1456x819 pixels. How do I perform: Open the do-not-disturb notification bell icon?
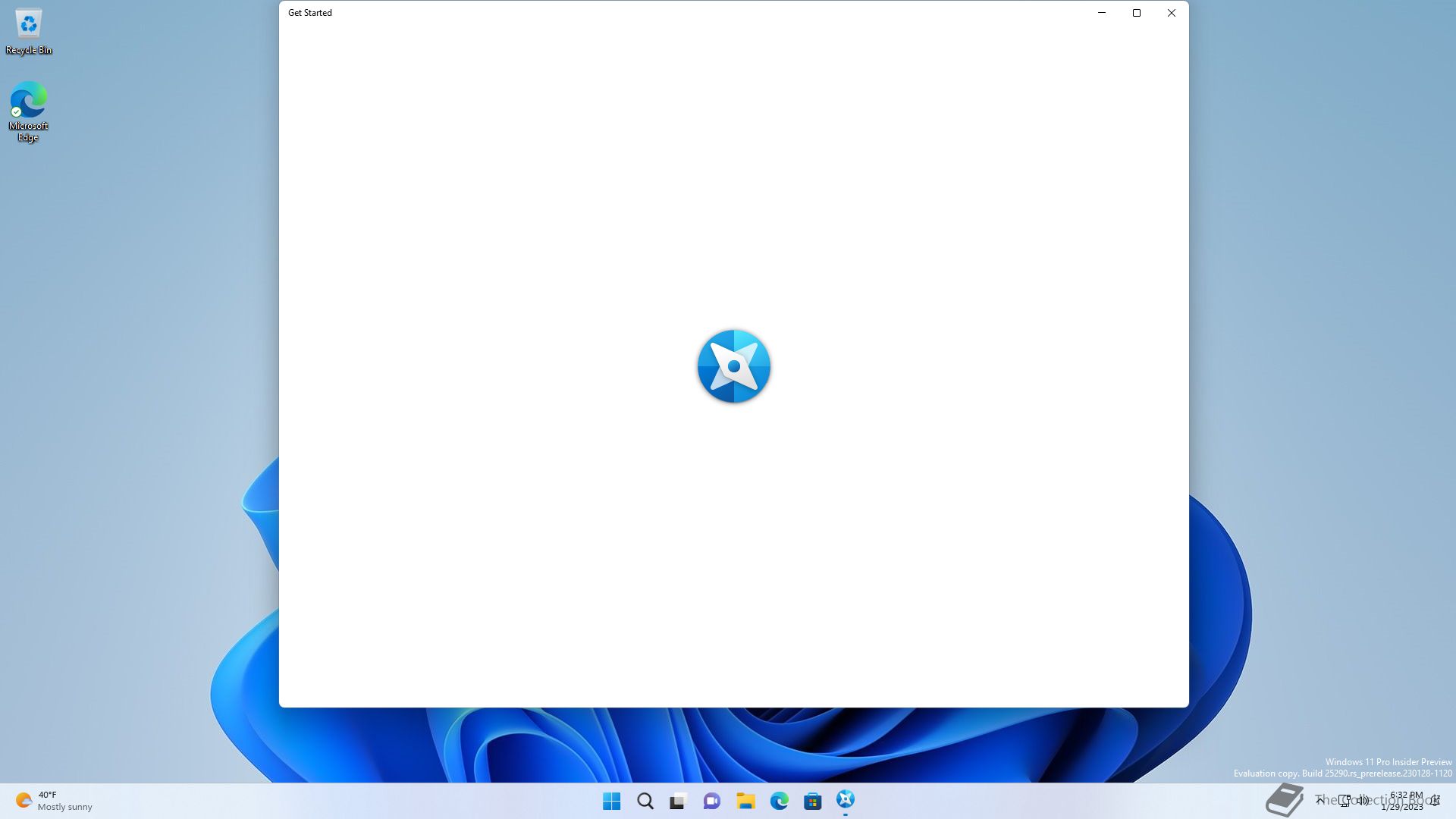pyautogui.click(x=1436, y=801)
